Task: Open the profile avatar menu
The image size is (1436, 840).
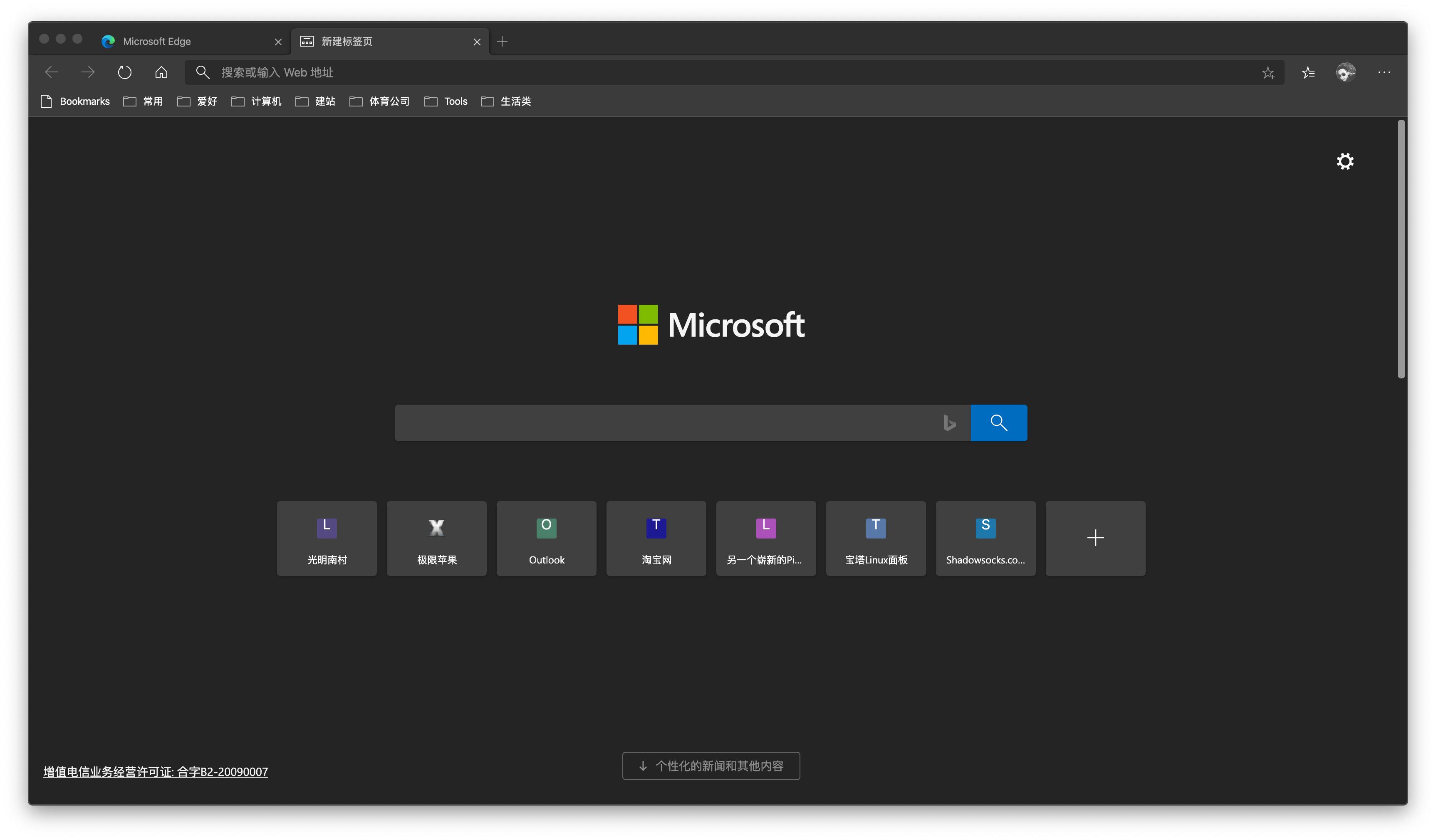Action: [x=1346, y=72]
